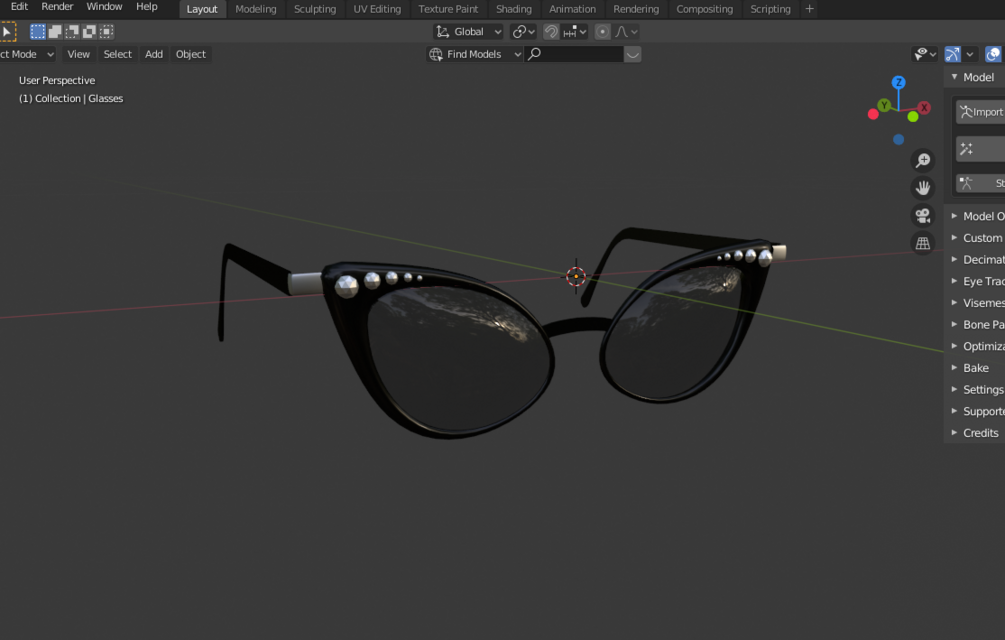Click the zoom view magnifier icon
The width and height of the screenshot is (1005, 640).
[922, 160]
